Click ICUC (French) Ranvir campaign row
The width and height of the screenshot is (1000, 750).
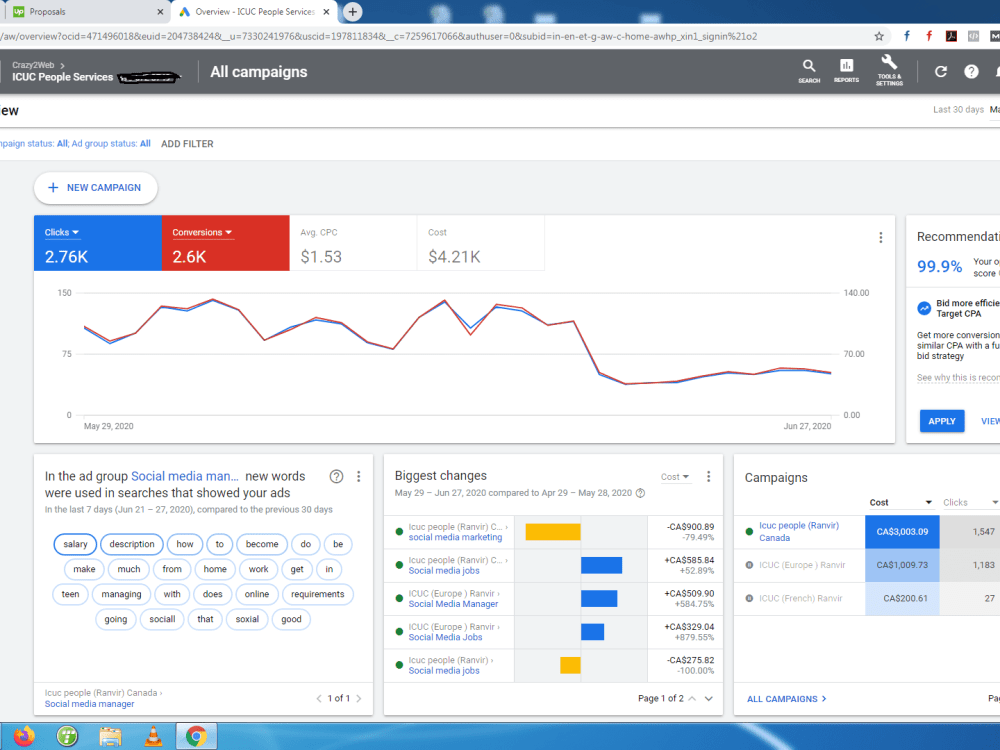(x=800, y=598)
